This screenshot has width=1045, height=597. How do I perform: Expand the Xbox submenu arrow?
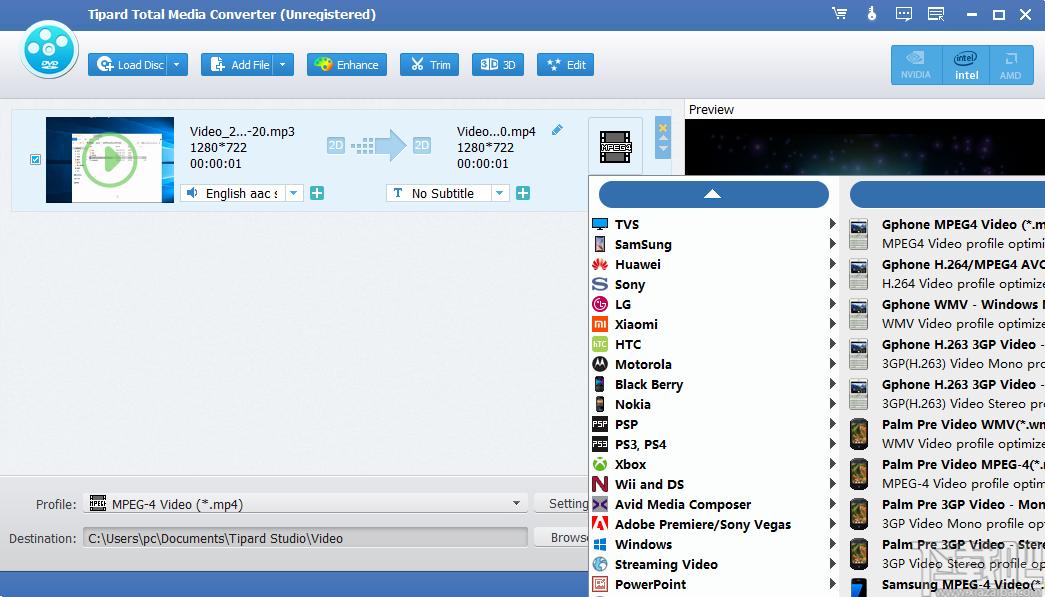832,464
